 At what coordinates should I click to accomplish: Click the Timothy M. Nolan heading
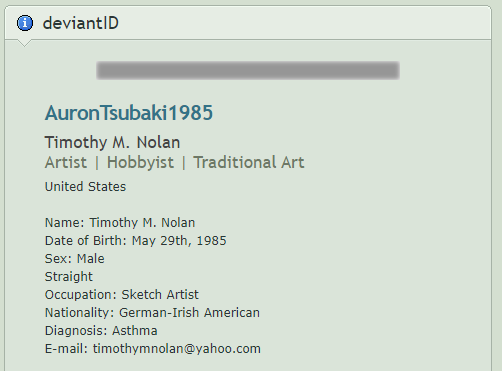pyautogui.click(x=112, y=142)
